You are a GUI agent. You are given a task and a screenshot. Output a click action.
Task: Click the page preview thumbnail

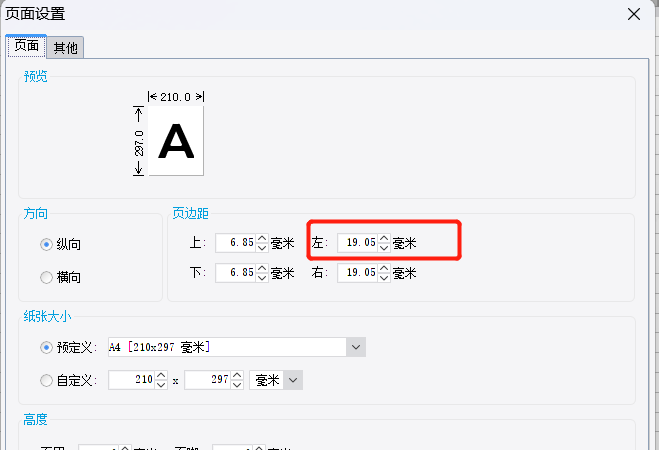pos(176,142)
